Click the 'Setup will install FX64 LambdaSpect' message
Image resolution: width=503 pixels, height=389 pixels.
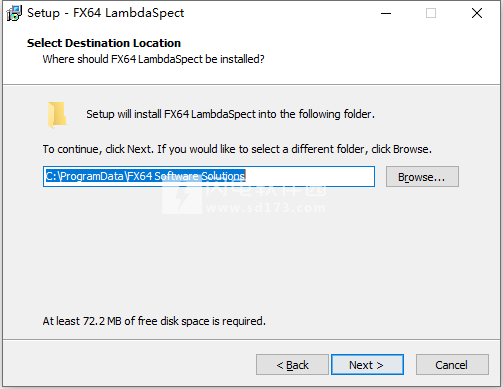[x=230, y=114]
